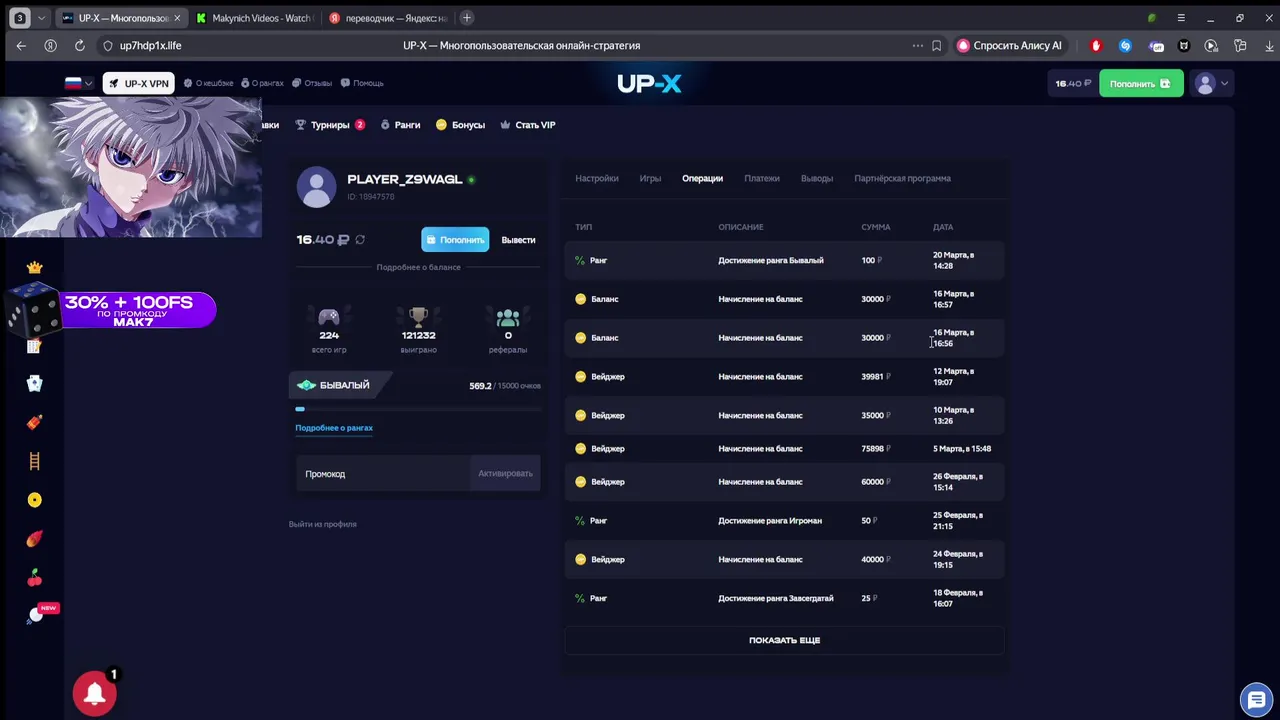The height and width of the screenshot is (720, 1280).
Task: Open the cherry slots game in sidebar
Action: [35, 578]
